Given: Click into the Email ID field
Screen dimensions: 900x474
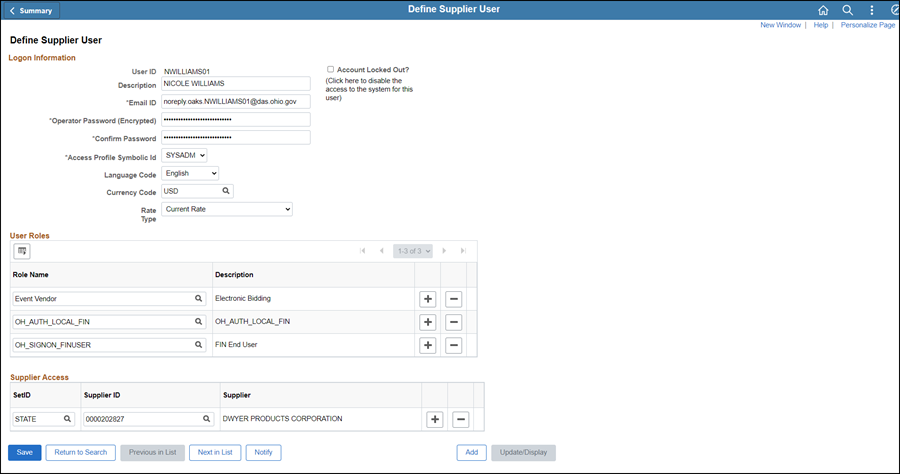Looking at the screenshot, I should pyautogui.click(x=236, y=102).
